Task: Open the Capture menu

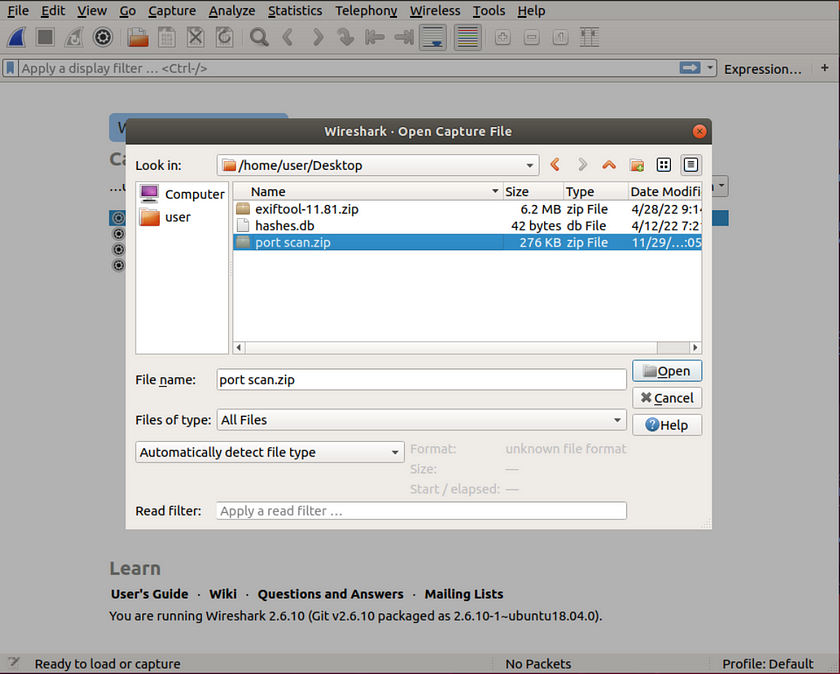Action: [172, 11]
